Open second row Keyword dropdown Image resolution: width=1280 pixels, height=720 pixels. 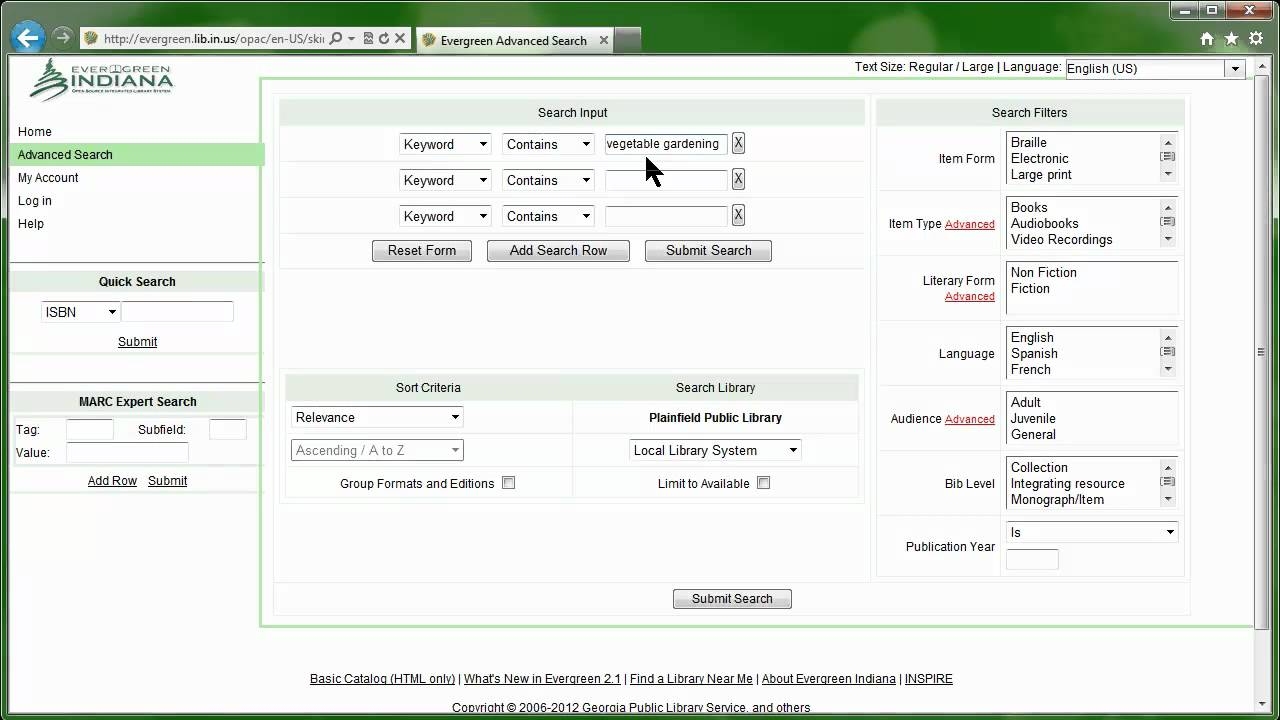(x=445, y=180)
